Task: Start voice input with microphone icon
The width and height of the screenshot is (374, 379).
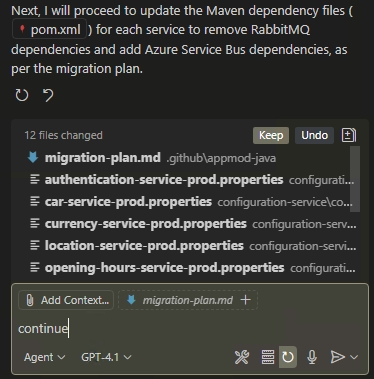Action: tap(312, 357)
